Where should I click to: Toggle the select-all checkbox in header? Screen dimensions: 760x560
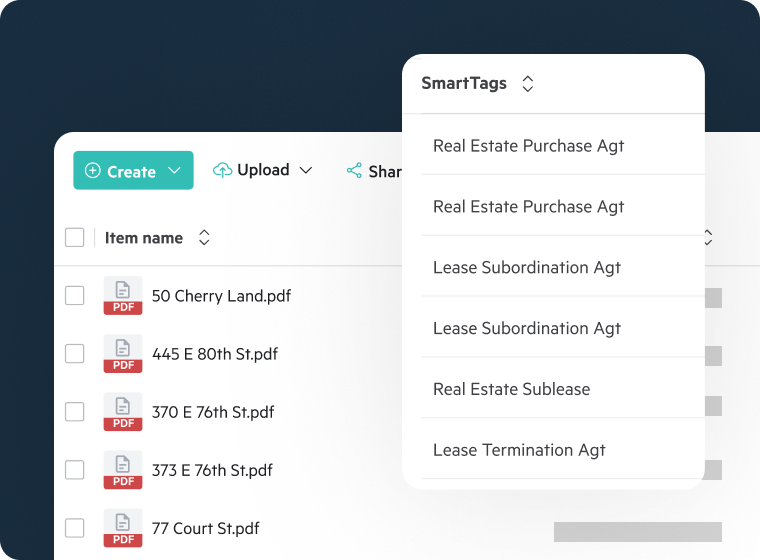75,238
